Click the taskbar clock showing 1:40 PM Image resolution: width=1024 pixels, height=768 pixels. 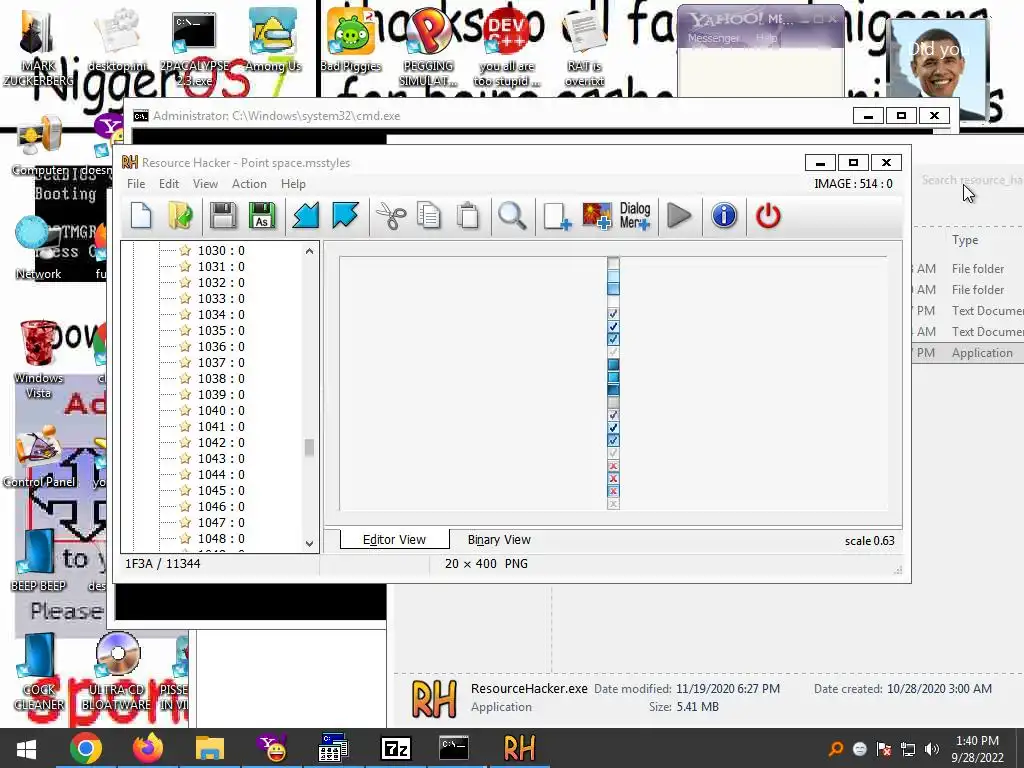click(977, 749)
